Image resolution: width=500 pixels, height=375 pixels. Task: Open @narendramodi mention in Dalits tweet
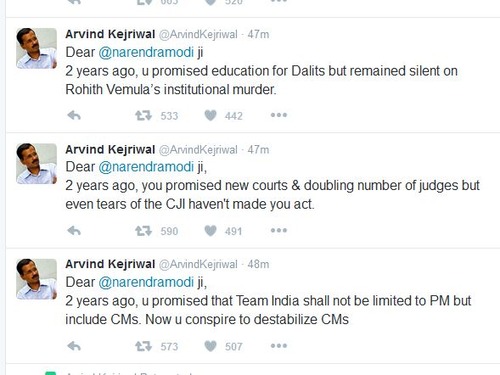click(146, 52)
